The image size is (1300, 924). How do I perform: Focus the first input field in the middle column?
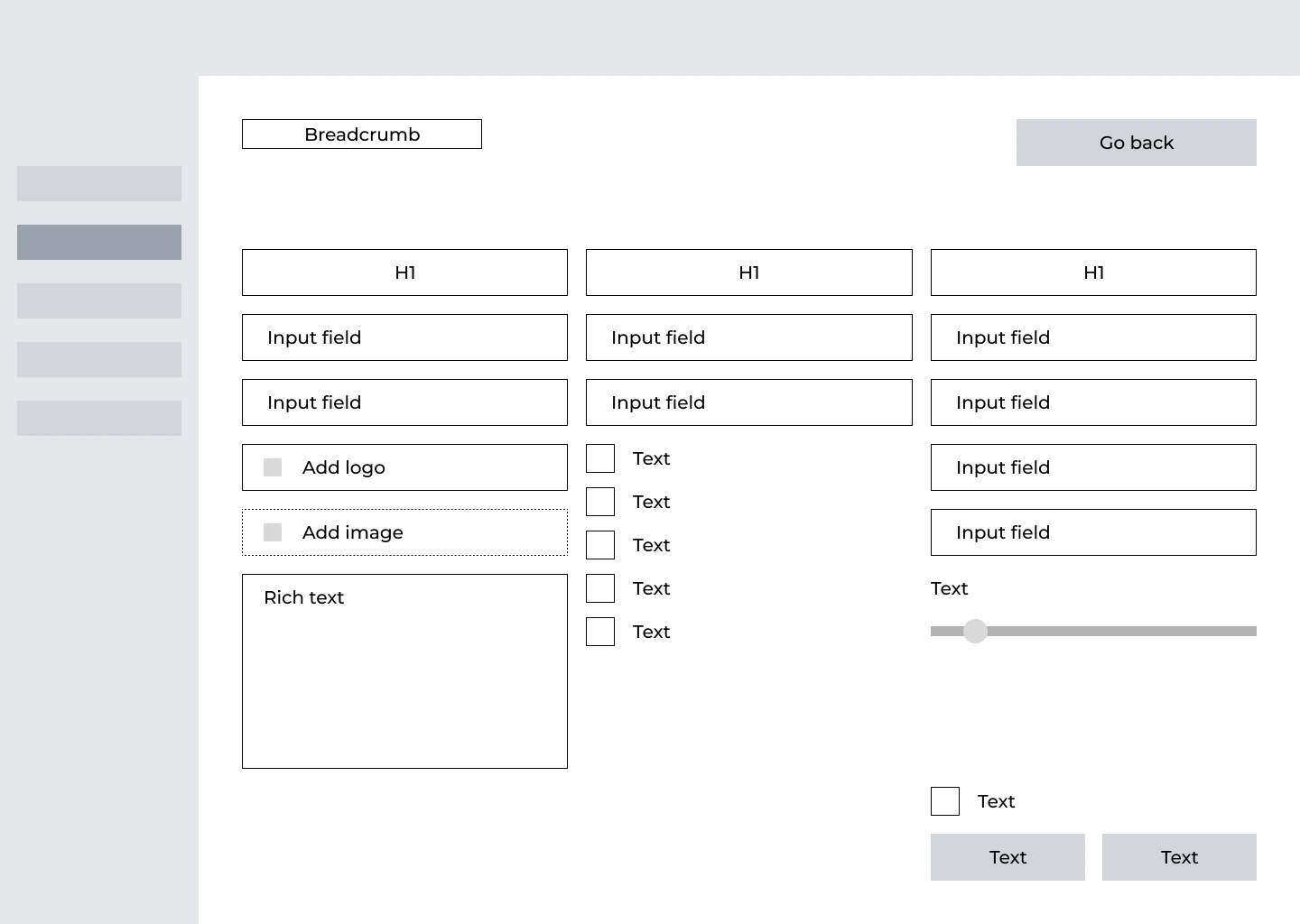pos(749,337)
